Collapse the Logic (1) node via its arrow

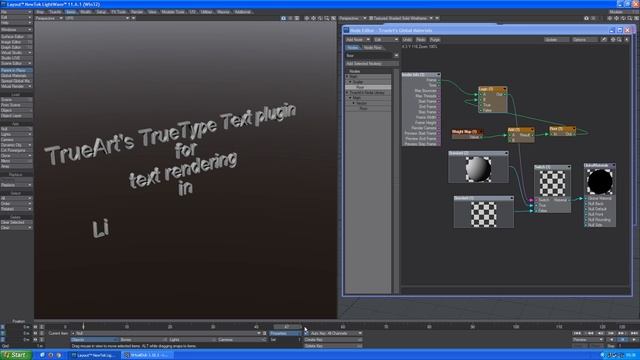(x=505, y=89)
